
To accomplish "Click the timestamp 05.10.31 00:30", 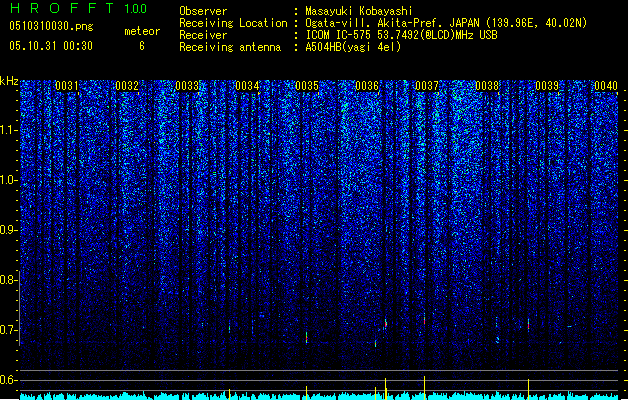I will tap(51, 46).
